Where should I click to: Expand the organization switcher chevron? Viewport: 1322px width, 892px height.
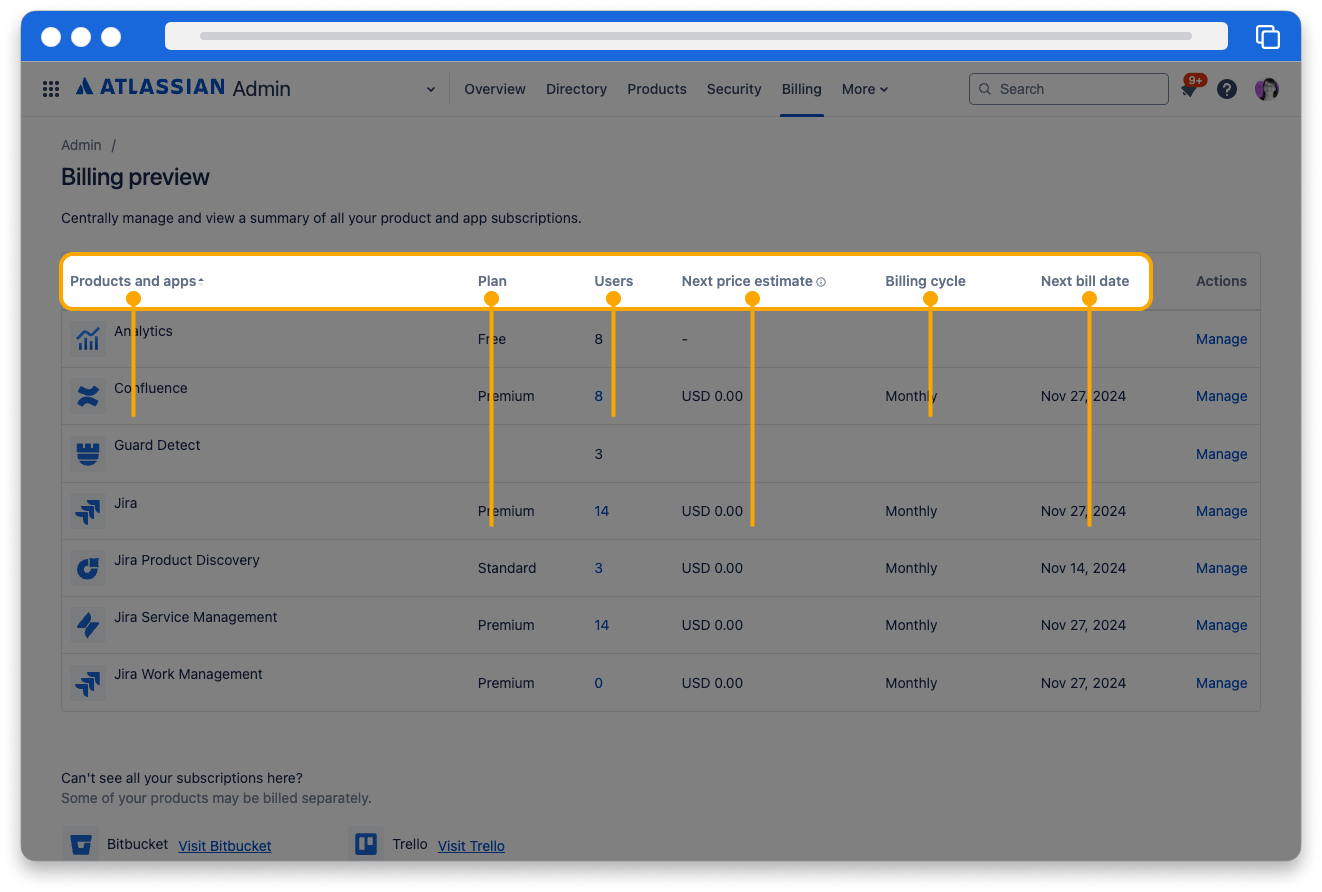(x=431, y=89)
